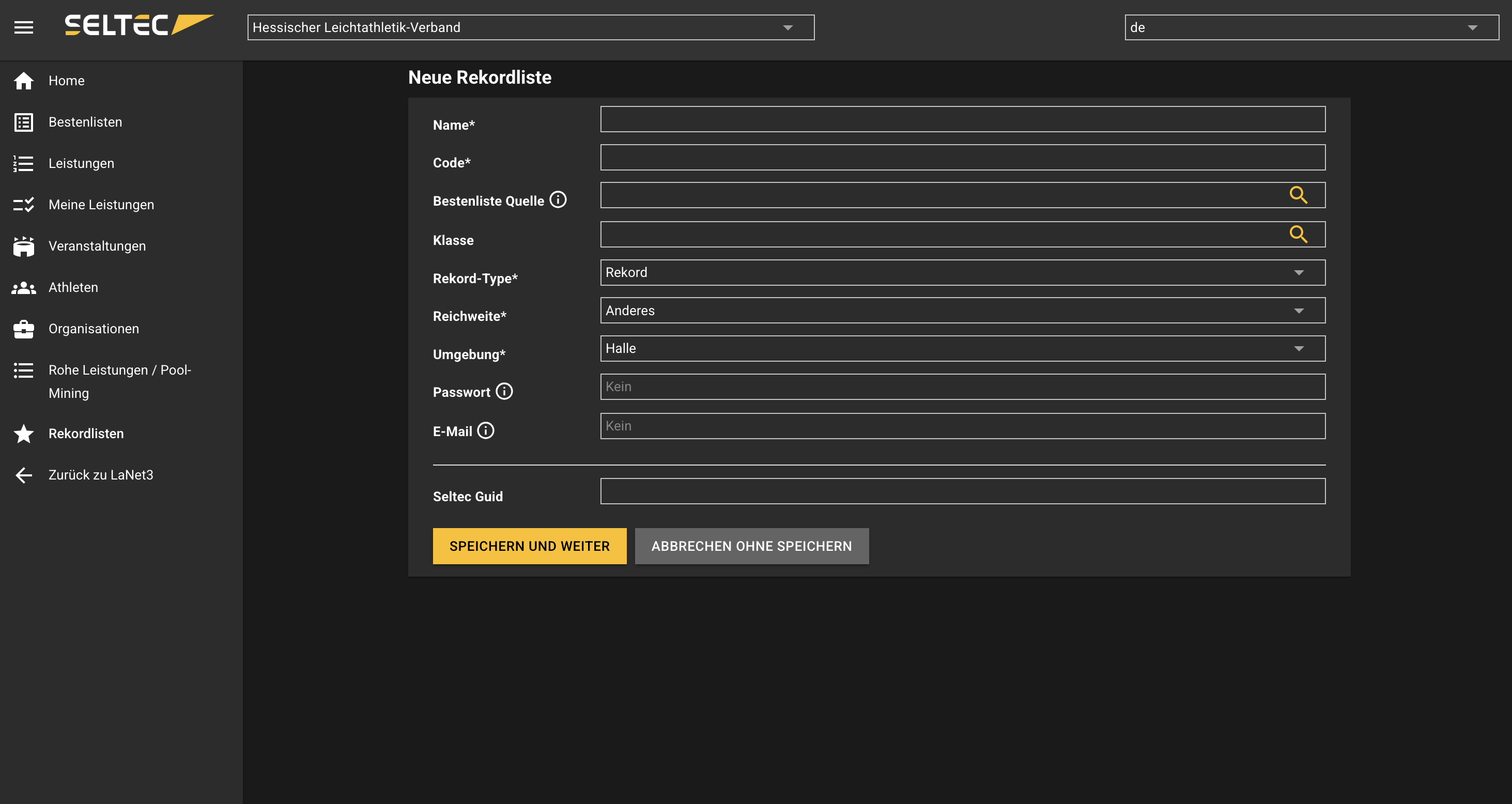Open the hamburger menu icon
Image resolution: width=1512 pixels, height=804 pixels.
[x=23, y=27]
